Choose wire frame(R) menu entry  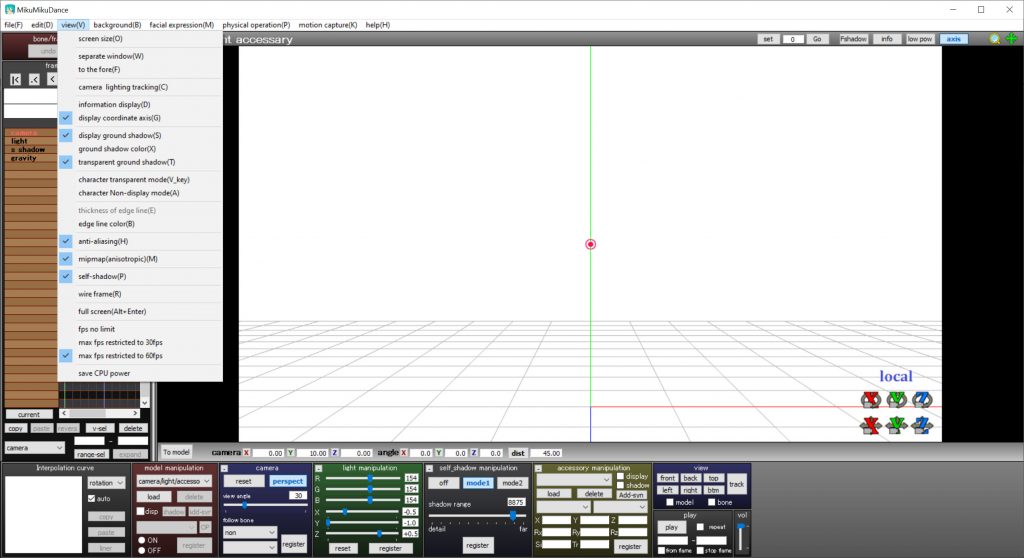click(140, 294)
